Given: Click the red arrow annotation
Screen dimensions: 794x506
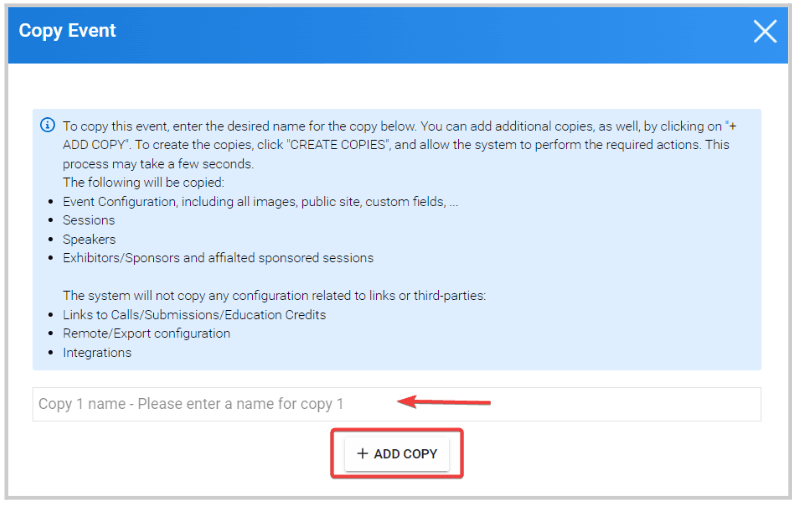Looking at the screenshot, I should [x=444, y=402].
